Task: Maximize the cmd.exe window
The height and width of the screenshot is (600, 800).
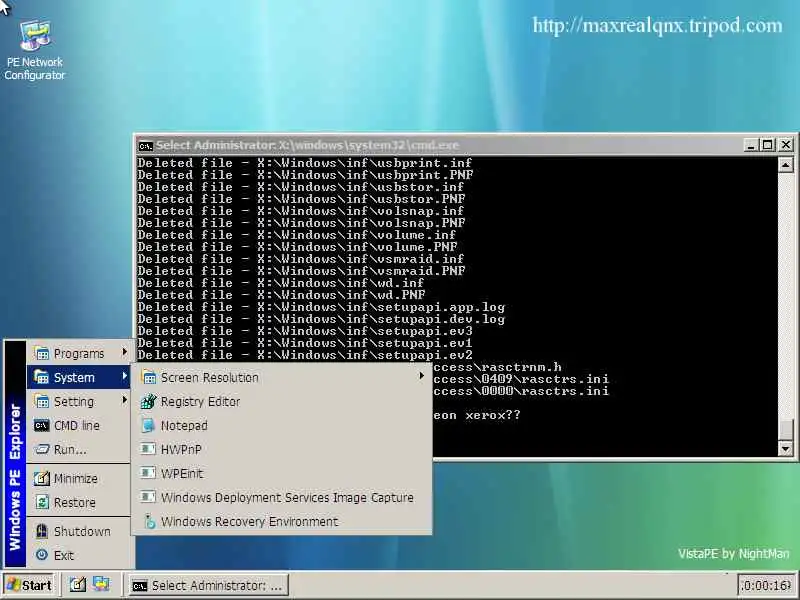Action: click(767, 145)
